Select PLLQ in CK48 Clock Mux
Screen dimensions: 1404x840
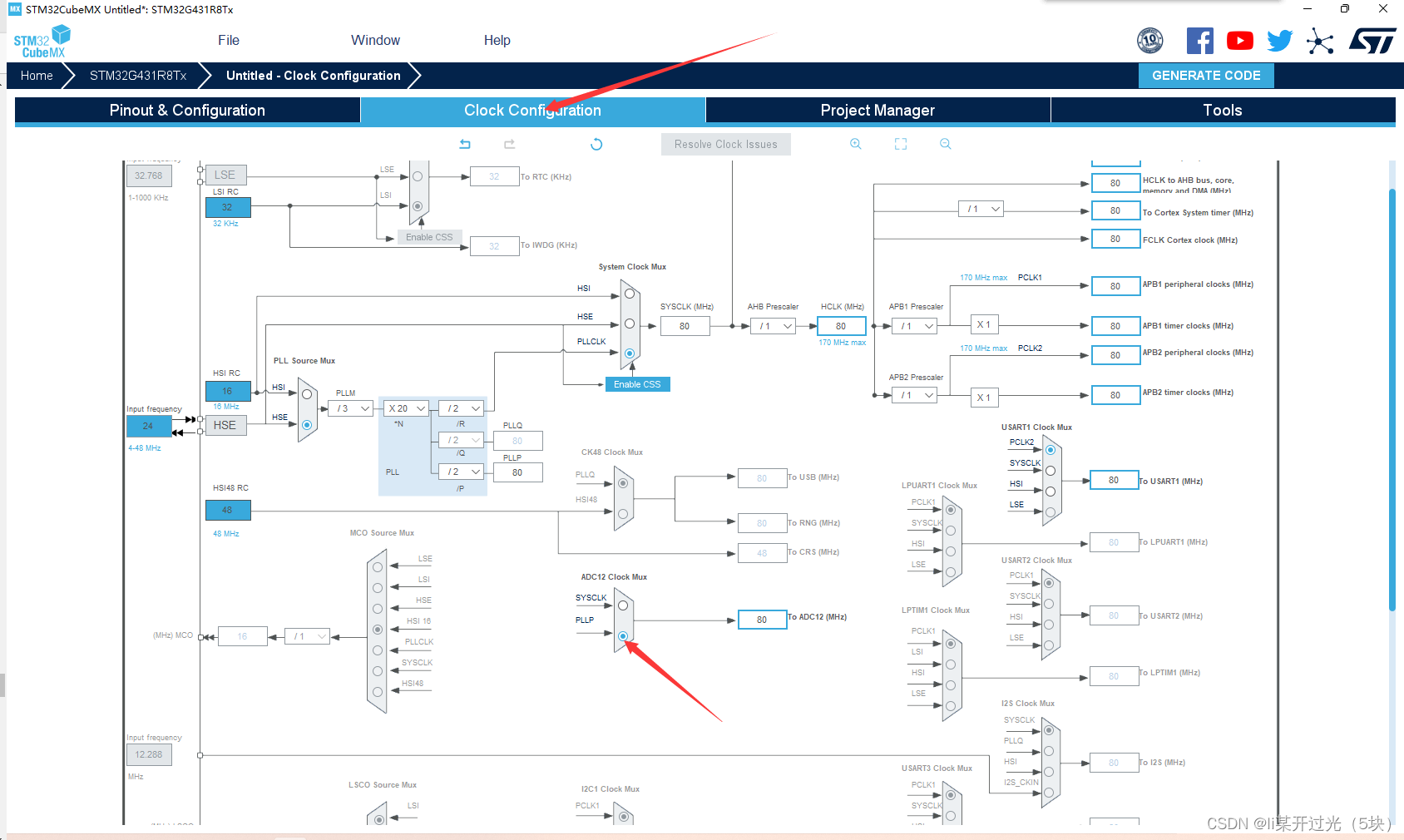click(623, 483)
